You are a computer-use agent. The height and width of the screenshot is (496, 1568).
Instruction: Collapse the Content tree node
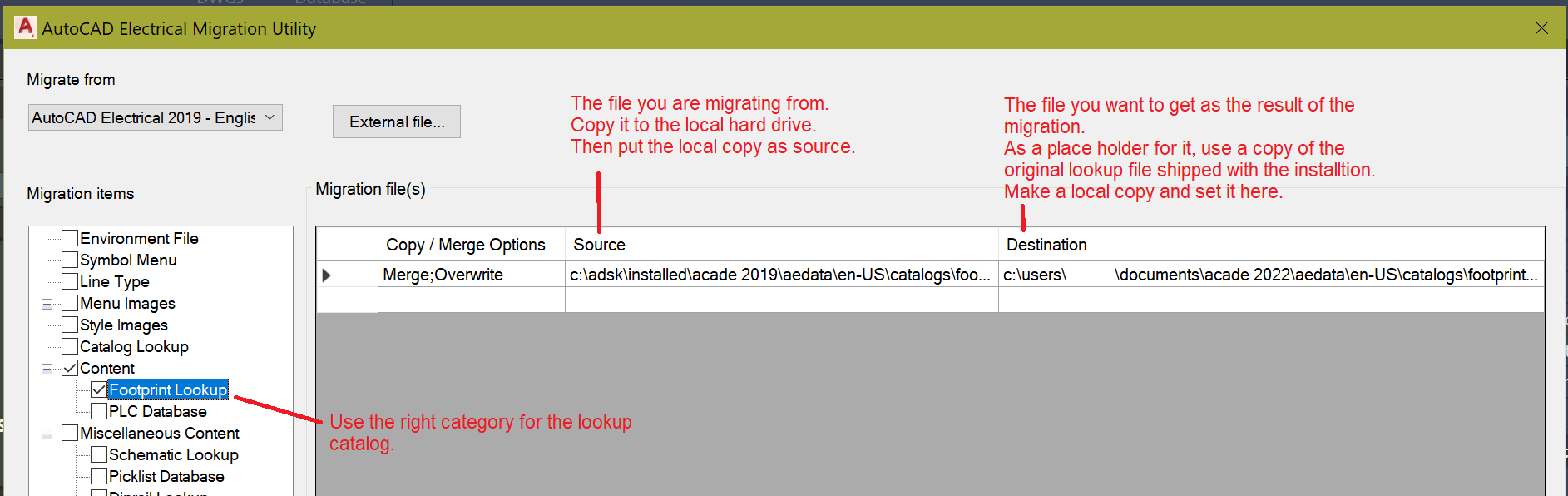(x=47, y=369)
